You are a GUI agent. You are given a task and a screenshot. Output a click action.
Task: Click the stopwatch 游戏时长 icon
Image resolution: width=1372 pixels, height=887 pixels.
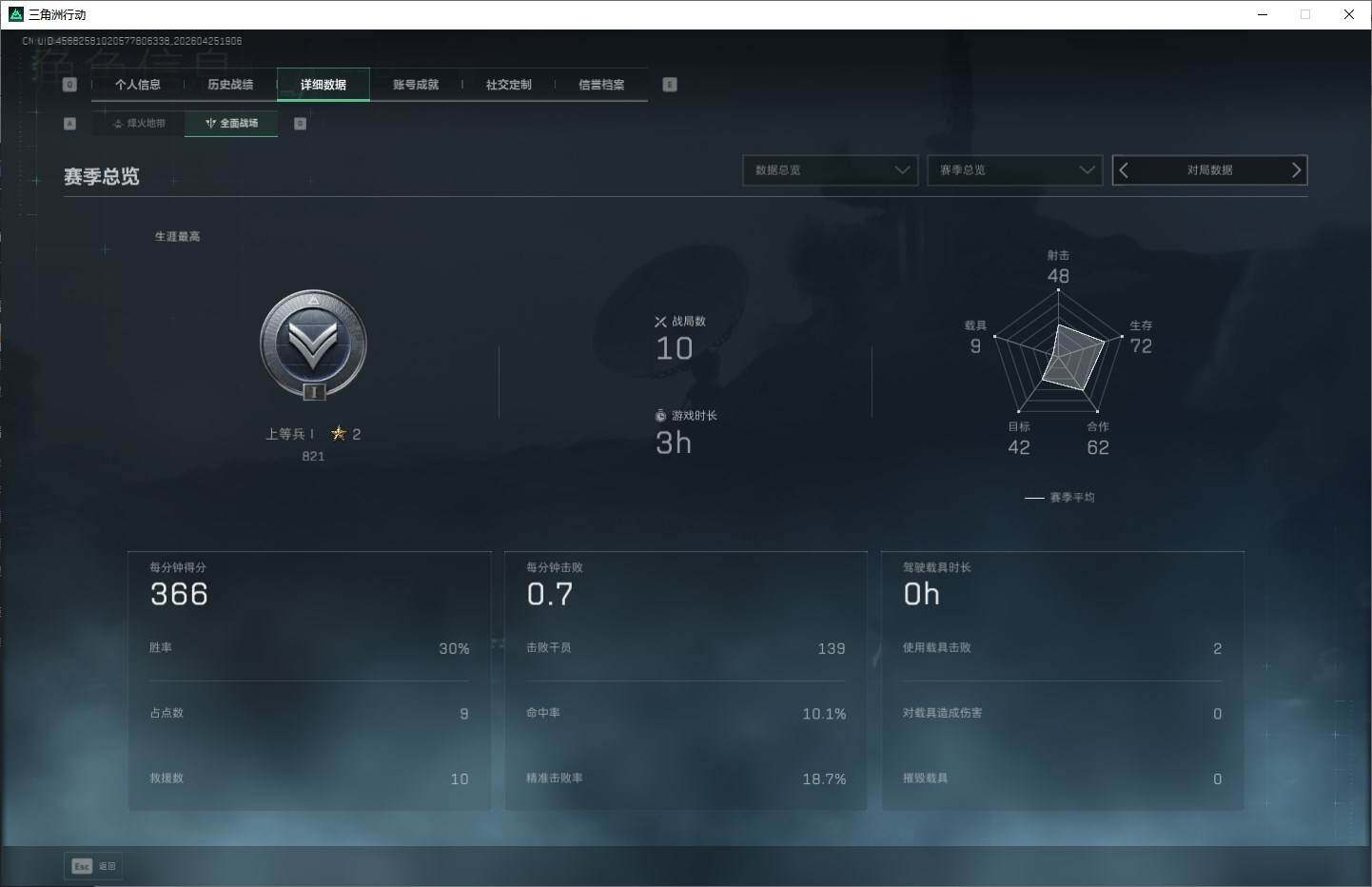660,416
